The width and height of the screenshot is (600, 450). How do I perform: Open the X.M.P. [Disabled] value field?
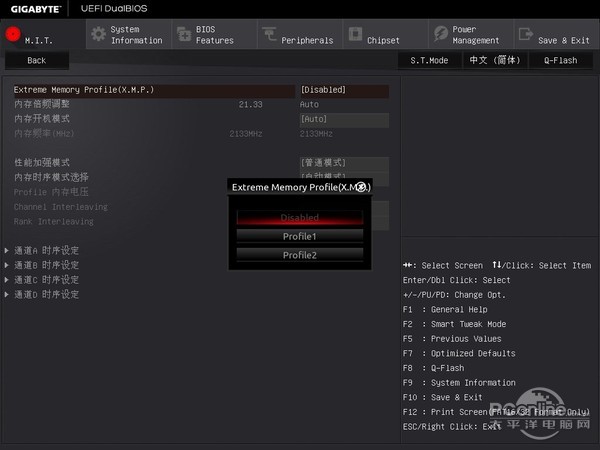[344, 90]
